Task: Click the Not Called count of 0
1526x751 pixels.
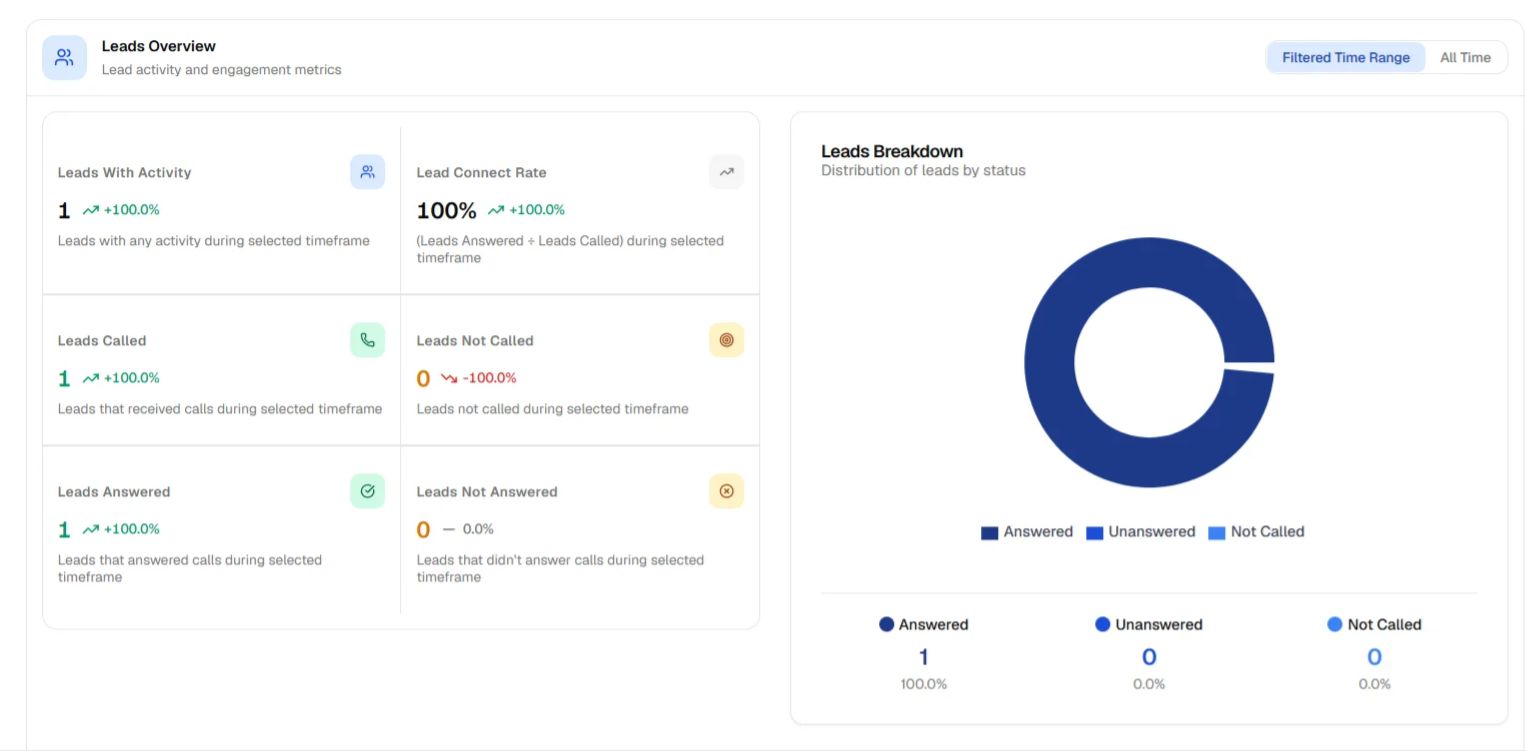Action: tap(1374, 657)
